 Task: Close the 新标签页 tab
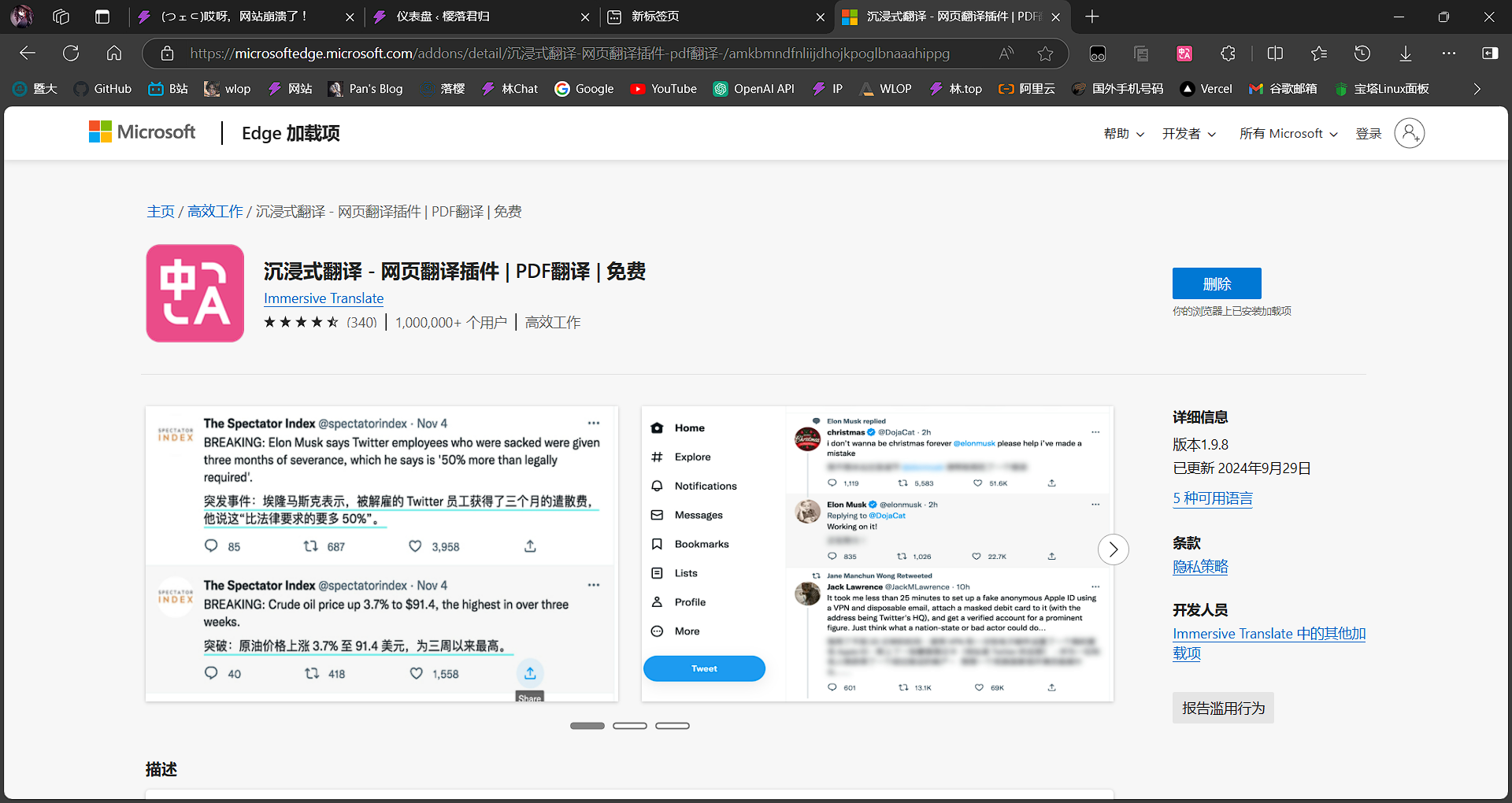[x=820, y=17]
